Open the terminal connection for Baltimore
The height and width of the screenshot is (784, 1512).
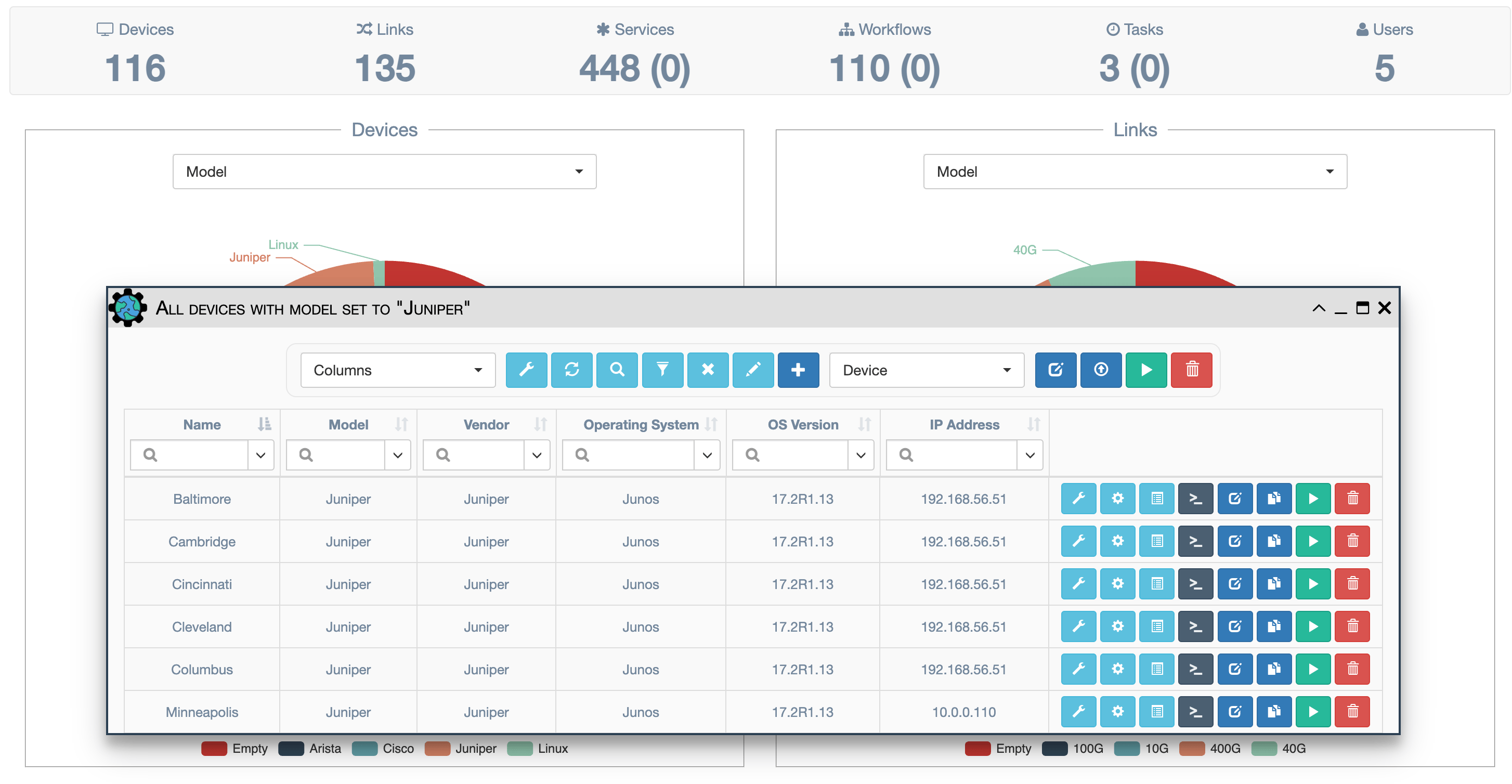click(x=1195, y=499)
